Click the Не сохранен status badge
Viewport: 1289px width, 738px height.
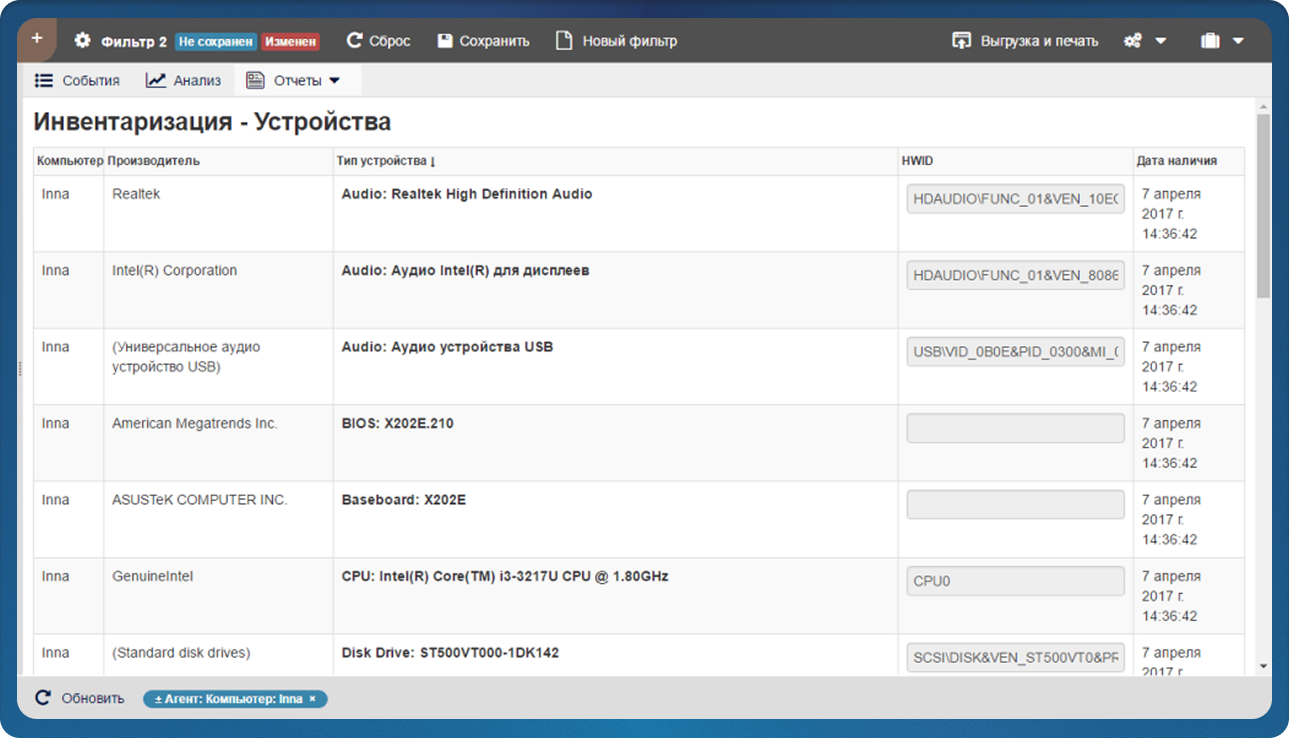(x=215, y=42)
